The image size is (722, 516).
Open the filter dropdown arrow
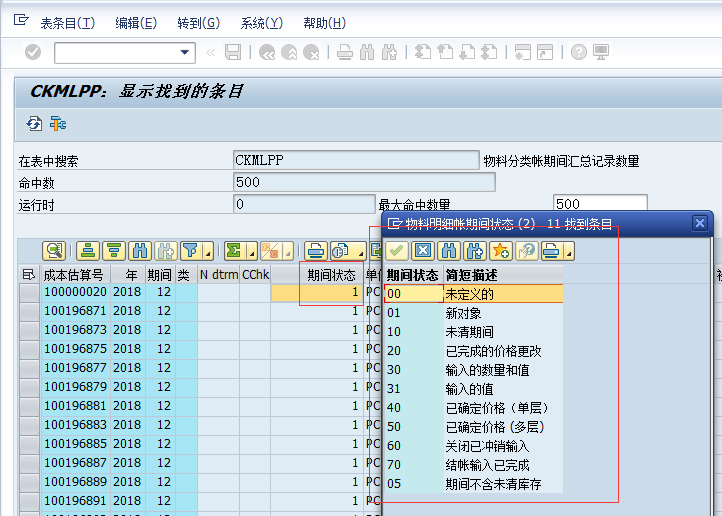coord(208,252)
